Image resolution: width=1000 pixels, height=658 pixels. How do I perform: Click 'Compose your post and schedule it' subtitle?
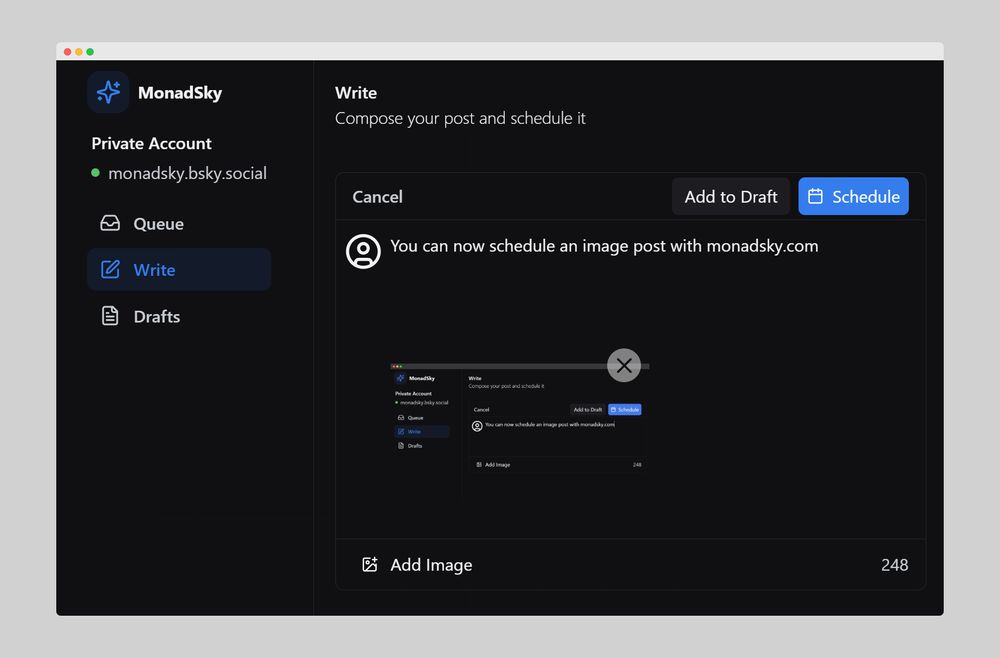point(460,119)
